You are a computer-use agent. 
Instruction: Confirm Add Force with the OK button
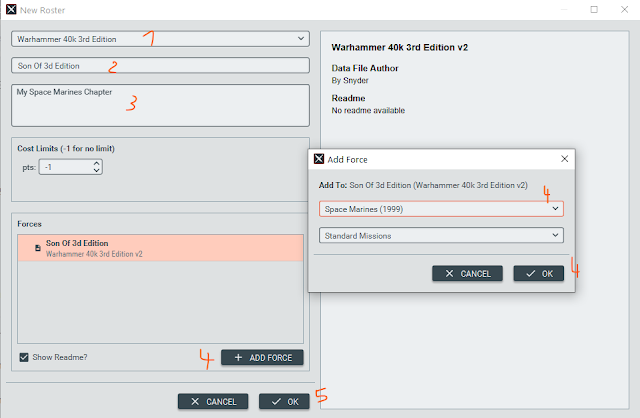pos(539,273)
